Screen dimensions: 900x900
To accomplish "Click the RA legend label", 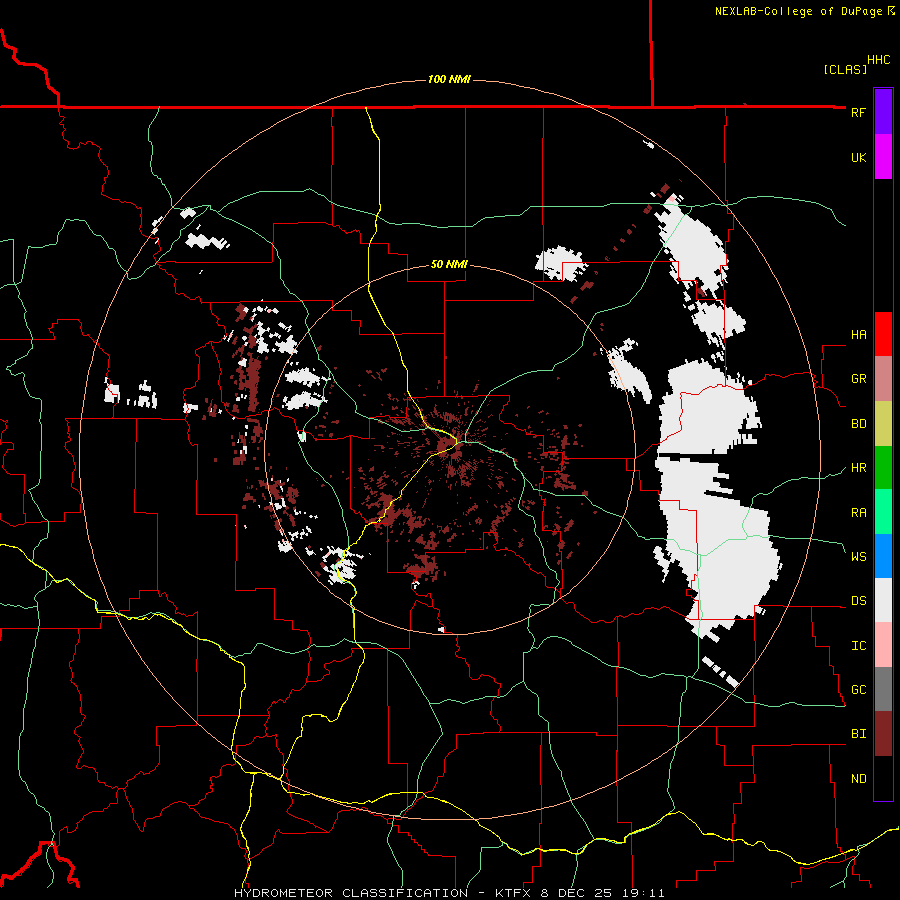I will 858,513.
